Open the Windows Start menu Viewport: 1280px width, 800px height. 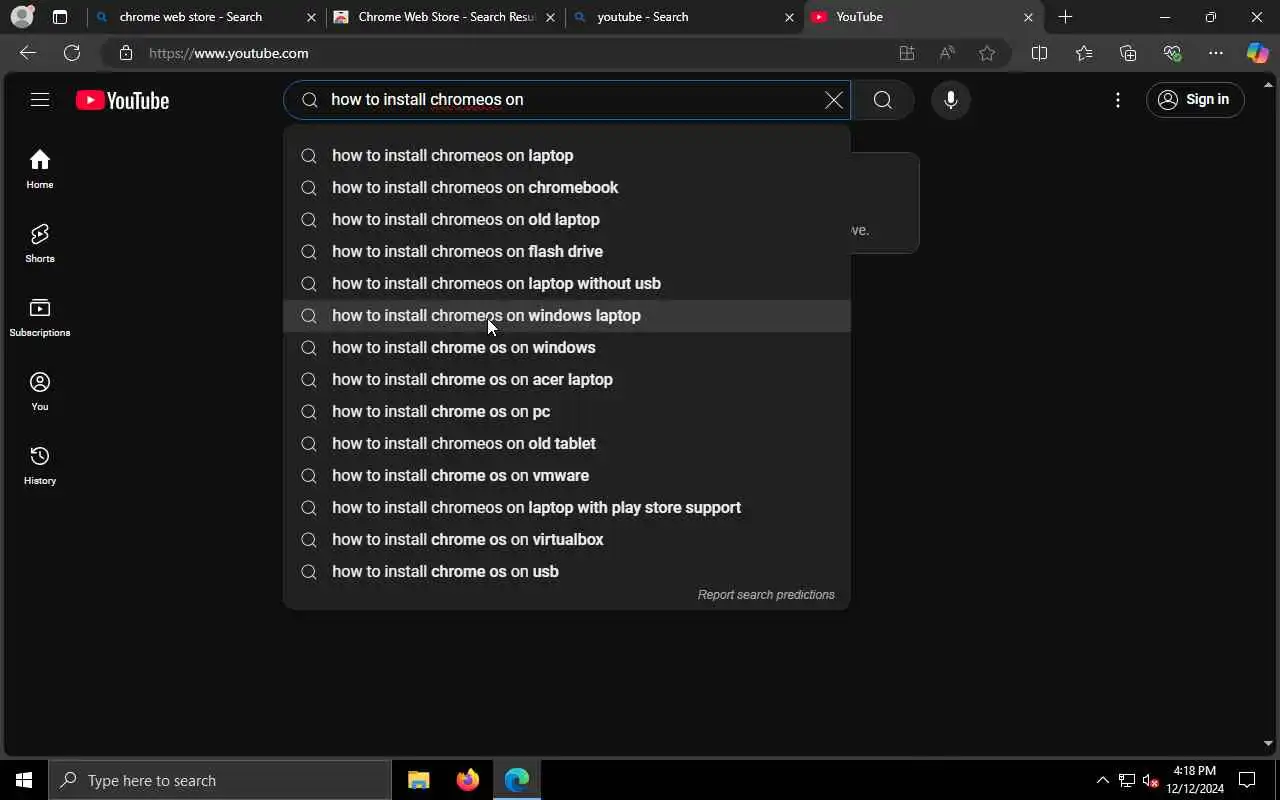click(24, 780)
